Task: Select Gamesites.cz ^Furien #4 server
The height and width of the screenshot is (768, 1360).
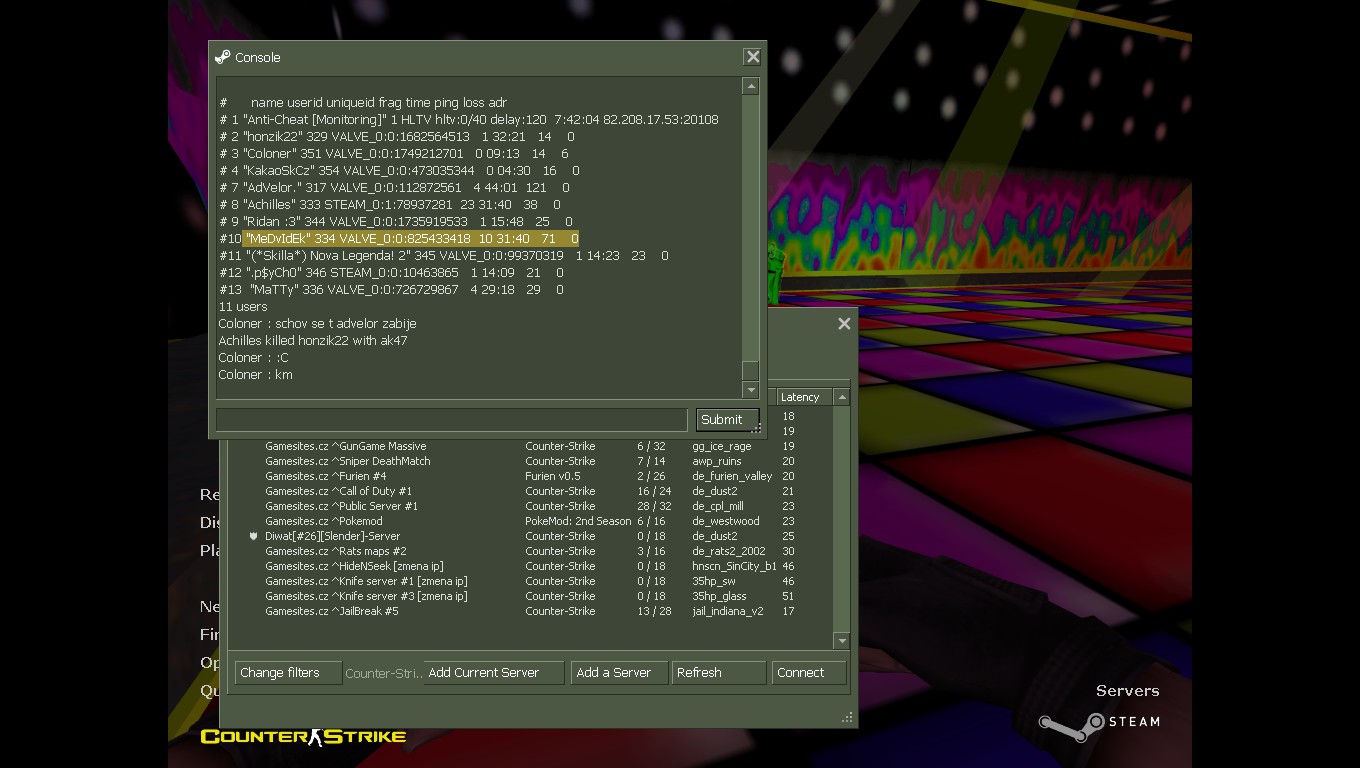Action: tap(530, 476)
